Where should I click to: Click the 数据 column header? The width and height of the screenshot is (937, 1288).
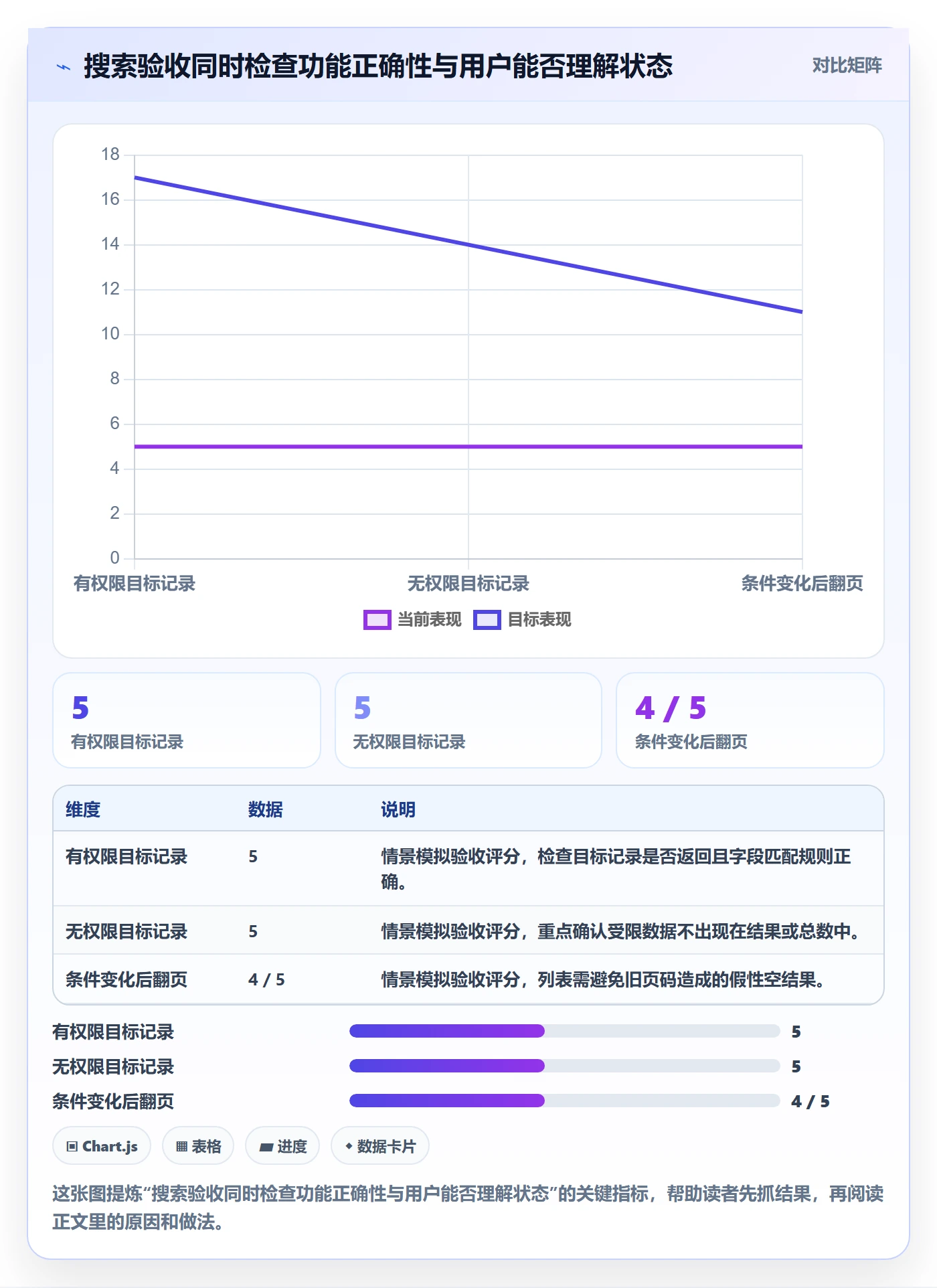click(266, 809)
